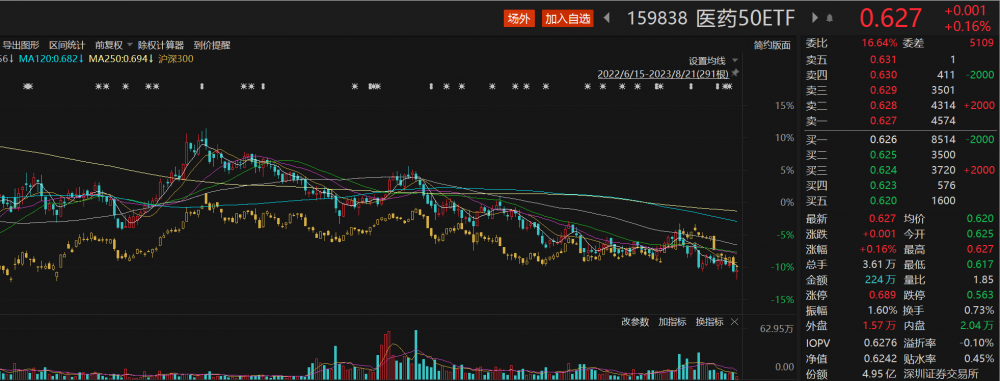Screen dimensions: 1000x381
Task: Click 加指标 to add an indicator
Action: [672, 322]
